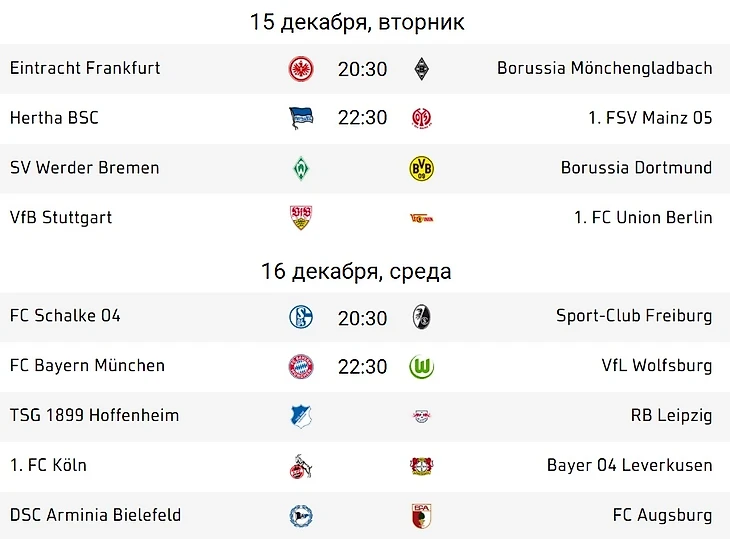The width and height of the screenshot is (730, 539).
Task: Click the Mainz 05 club logo
Action: pos(421,118)
